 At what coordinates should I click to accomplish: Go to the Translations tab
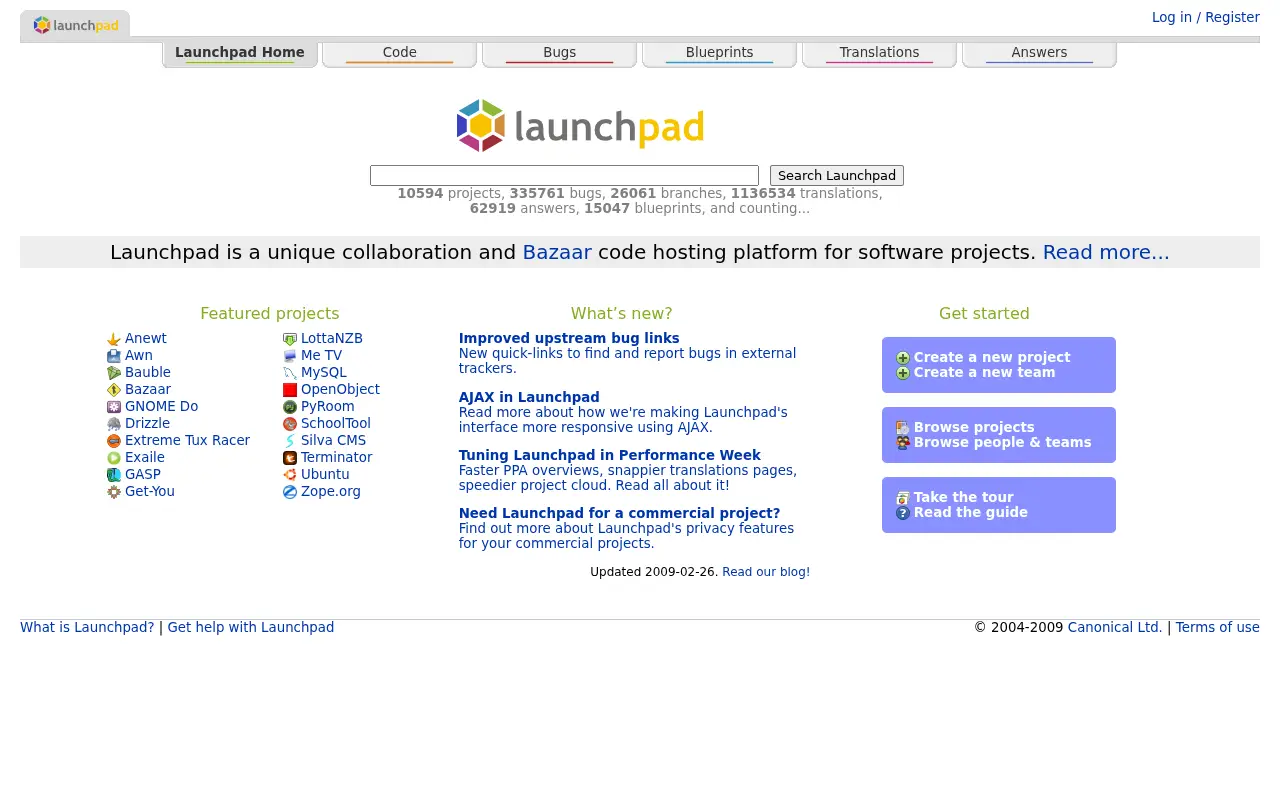[x=880, y=54]
